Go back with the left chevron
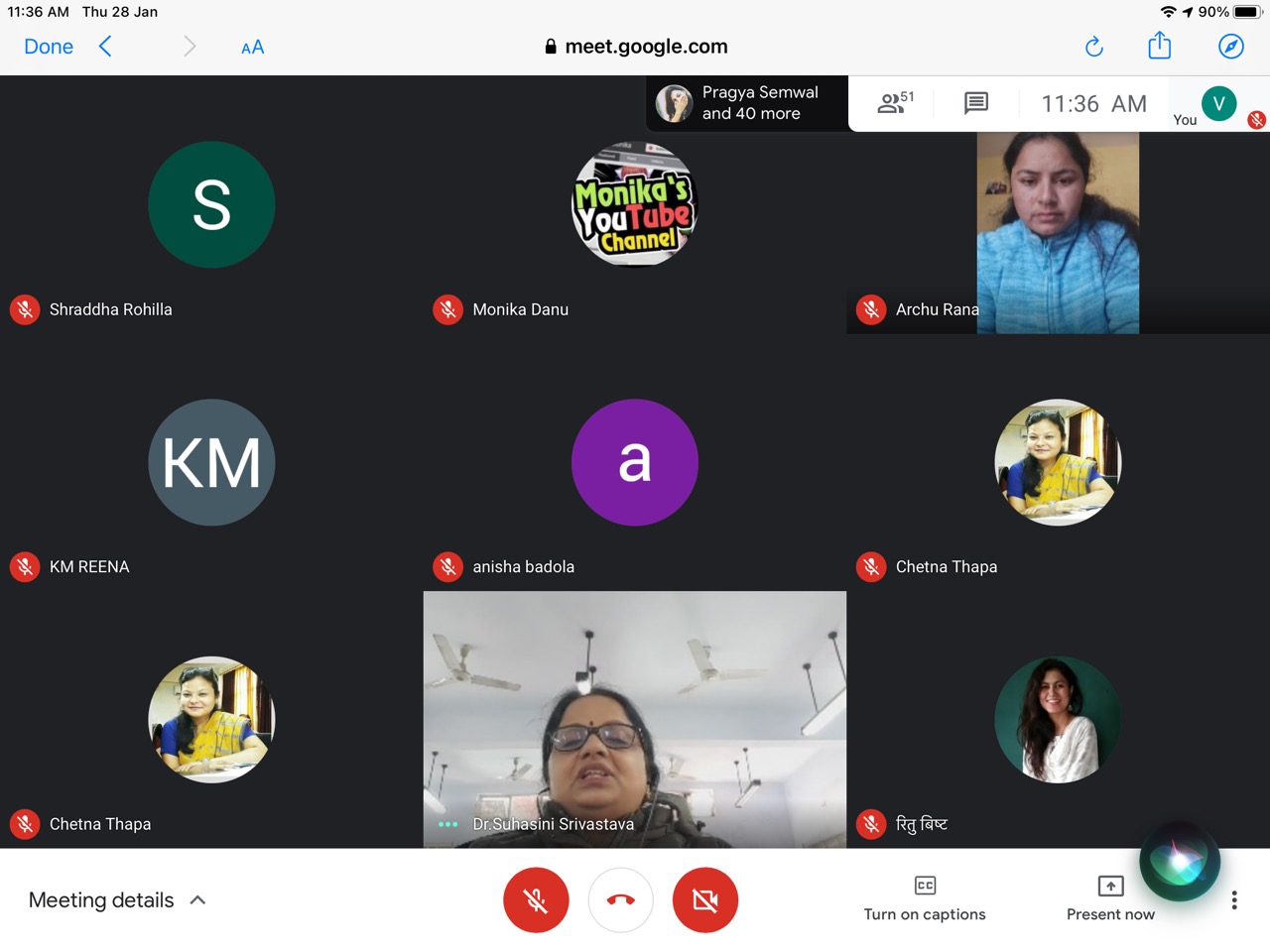 tap(105, 47)
